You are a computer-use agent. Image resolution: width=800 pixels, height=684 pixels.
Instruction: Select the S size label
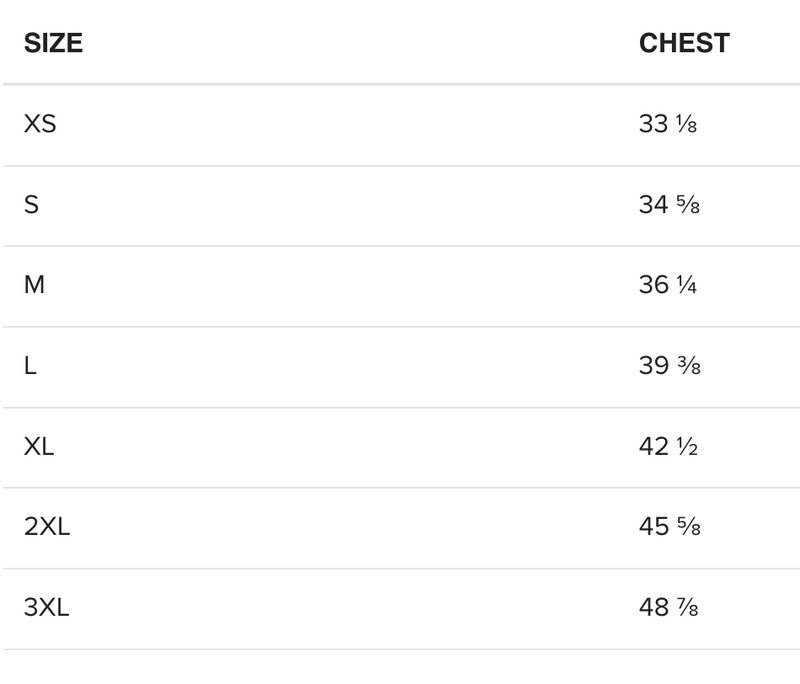click(x=32, y=205)
